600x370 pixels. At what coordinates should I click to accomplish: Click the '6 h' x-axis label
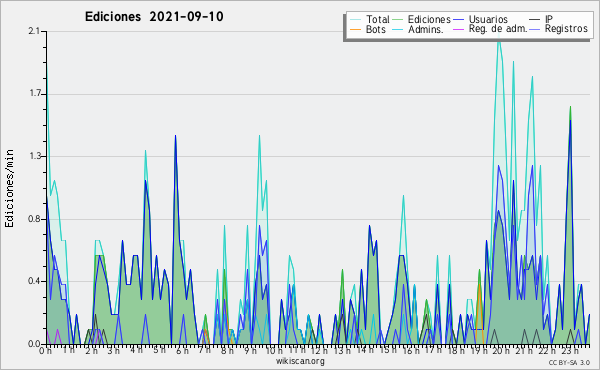(x=182, y=350)
